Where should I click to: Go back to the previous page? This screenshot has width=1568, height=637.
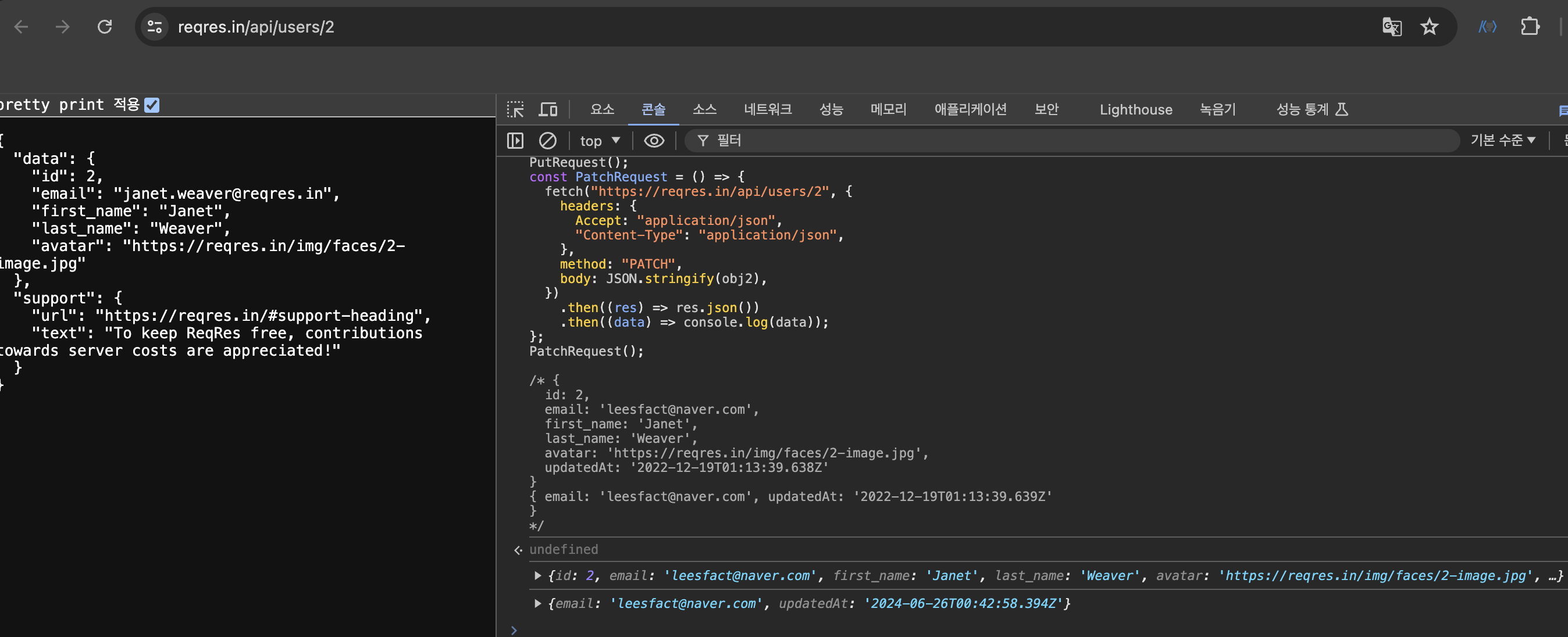tap(22, 27)
